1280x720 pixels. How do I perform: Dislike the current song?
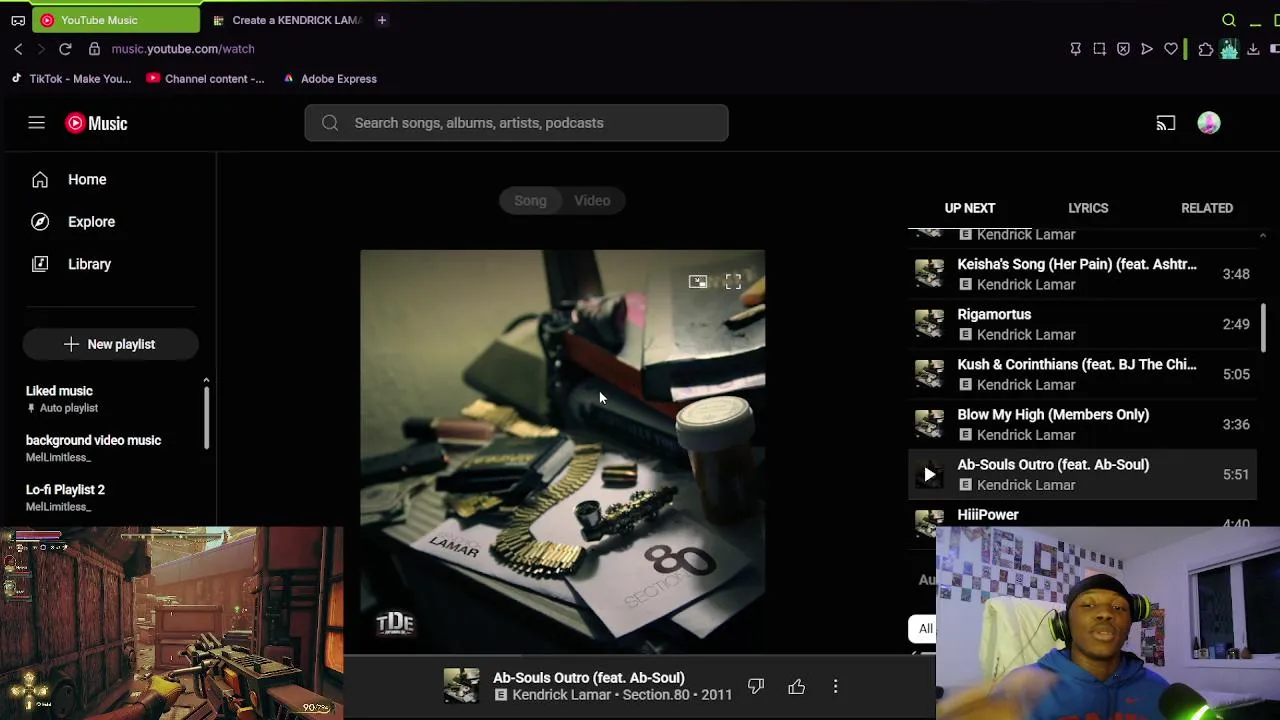click(x=756, y=687)
